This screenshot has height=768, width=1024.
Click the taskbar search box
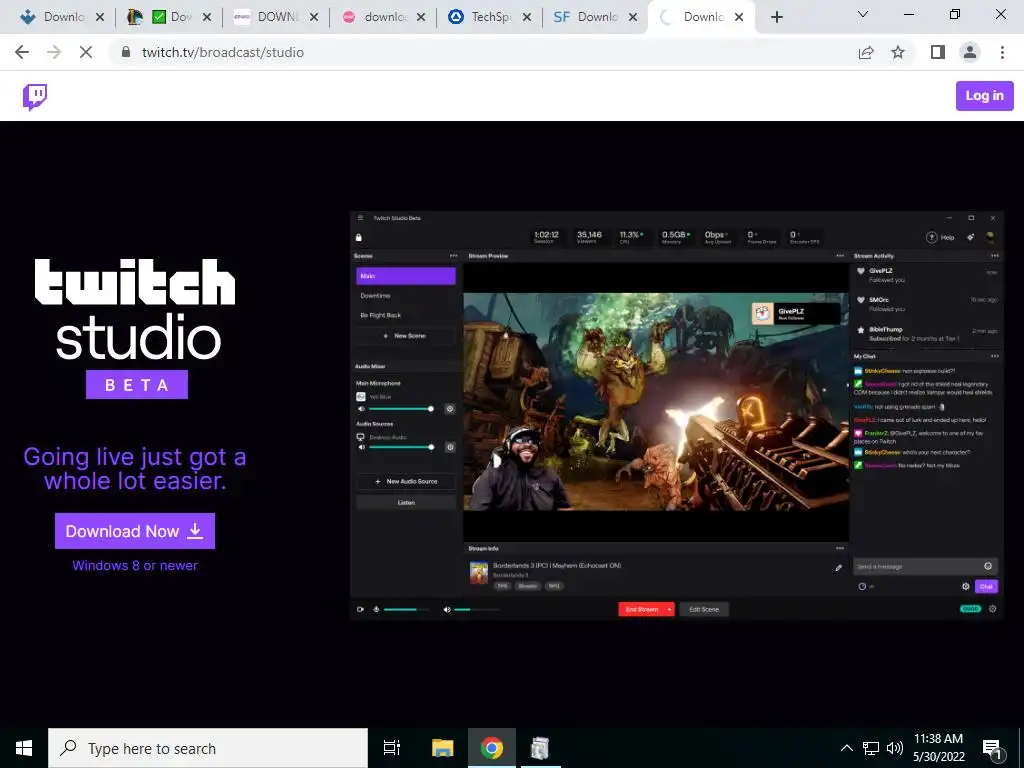click(208, 748)
